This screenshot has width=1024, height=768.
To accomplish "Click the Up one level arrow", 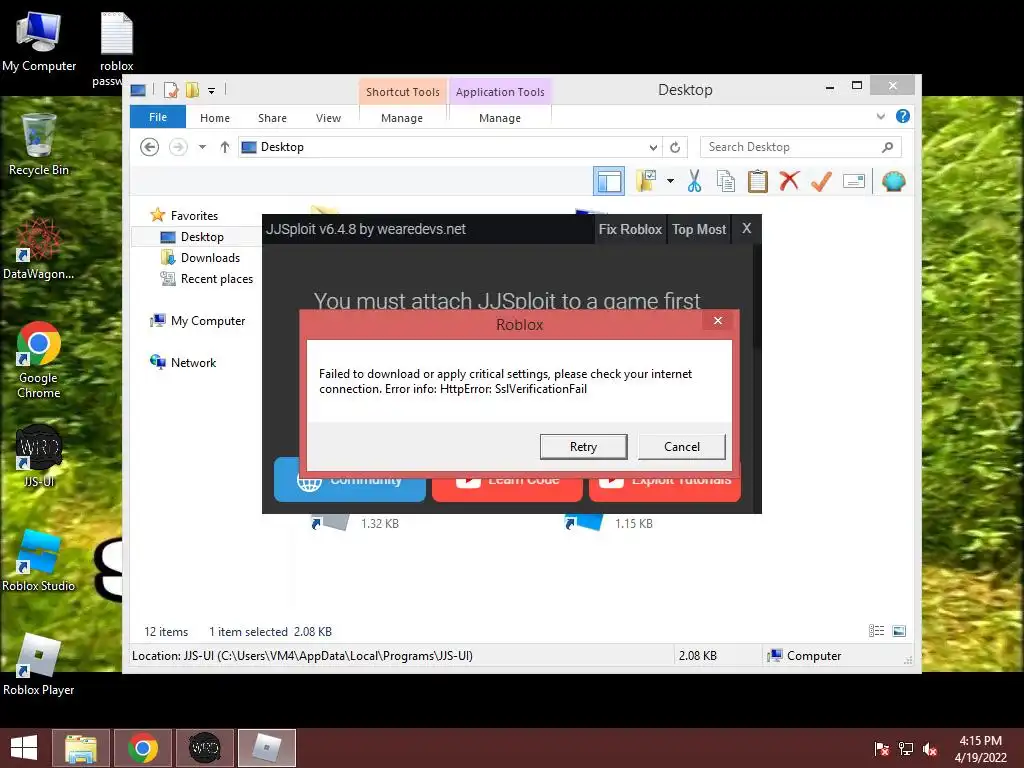I will pos(225,147).
